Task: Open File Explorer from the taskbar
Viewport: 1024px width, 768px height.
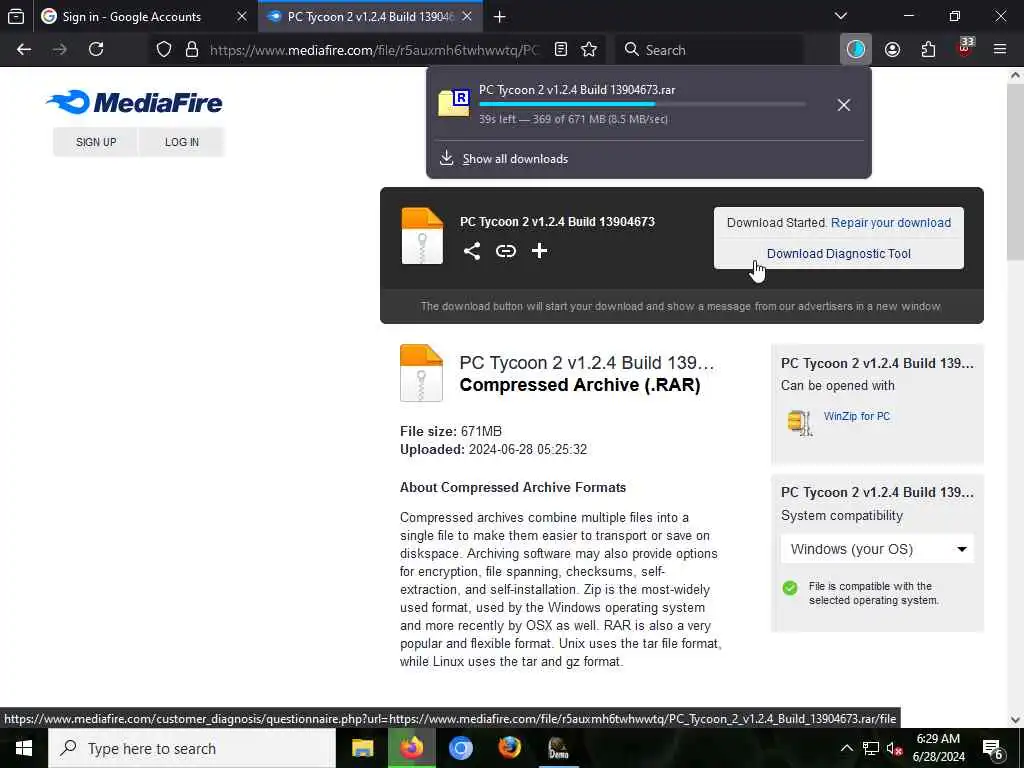Action: [362, 748]
